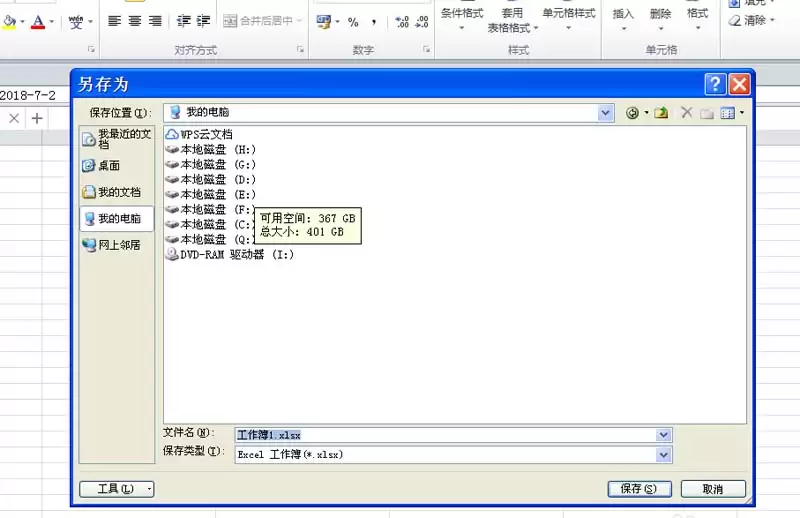Expand the 保存类型 file type dropdown
The width and height of the screenshot is (800, 518).
point(663,454)
